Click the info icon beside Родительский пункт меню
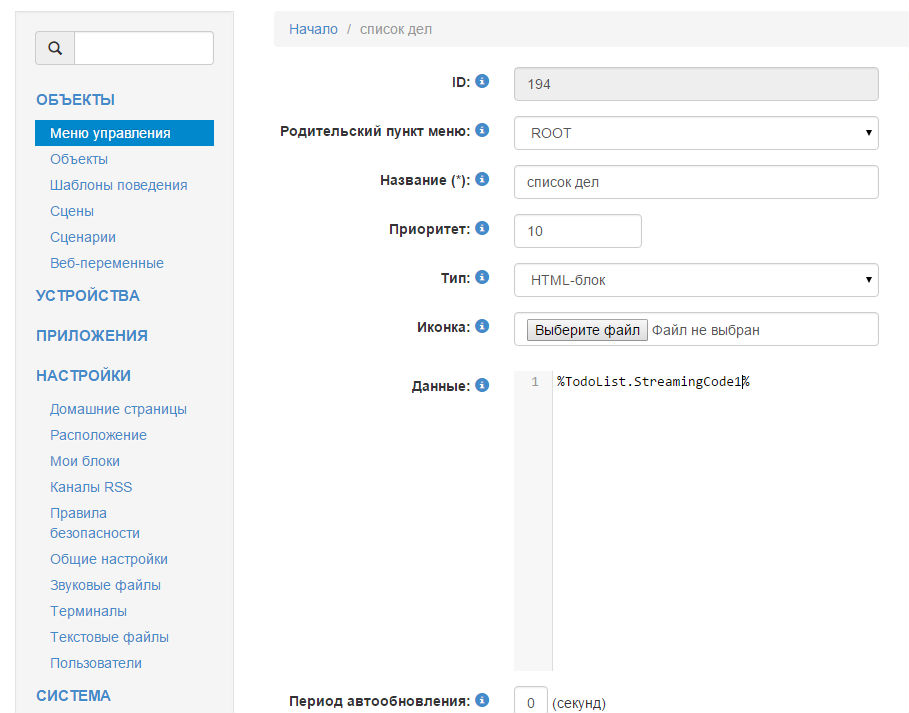This screenshot has width=909, height=713. coord(482,130)
